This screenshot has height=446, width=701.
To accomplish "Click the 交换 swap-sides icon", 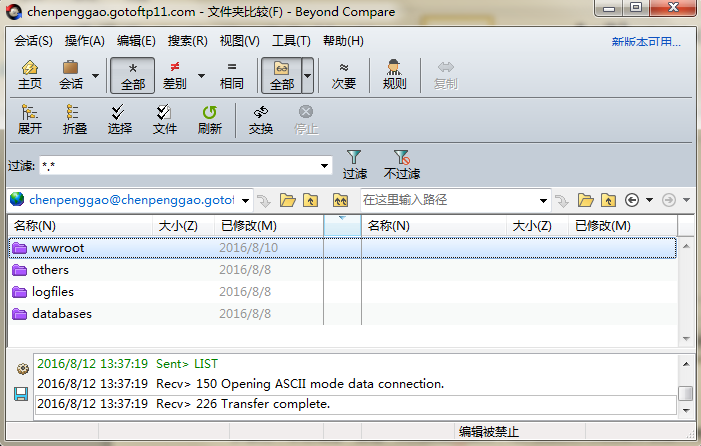I will click(x=261, y=112).
